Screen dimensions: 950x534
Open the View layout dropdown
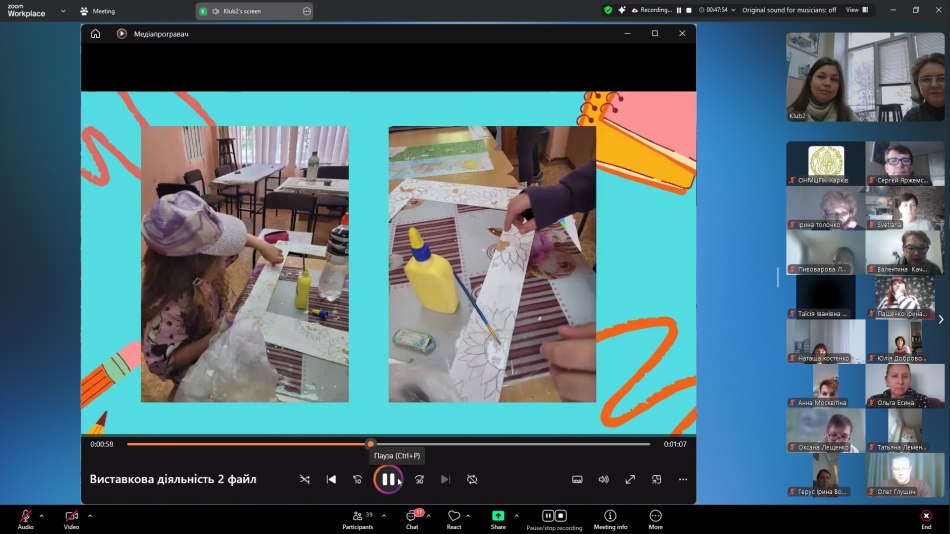[x=856, y=10]
